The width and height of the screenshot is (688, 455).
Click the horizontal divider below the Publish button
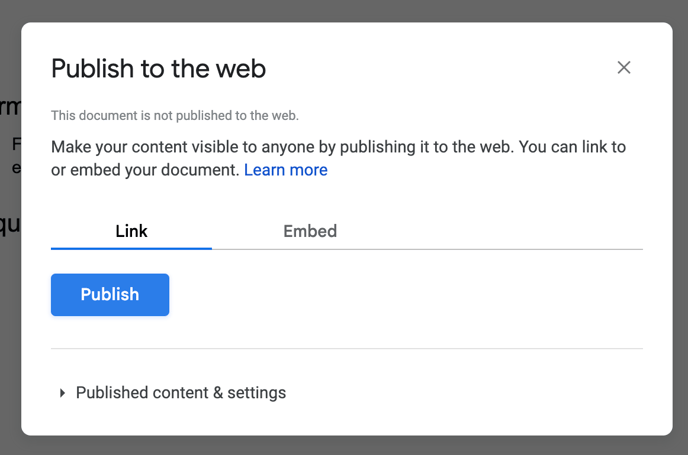pyautogui.click(x=346, y=349)
